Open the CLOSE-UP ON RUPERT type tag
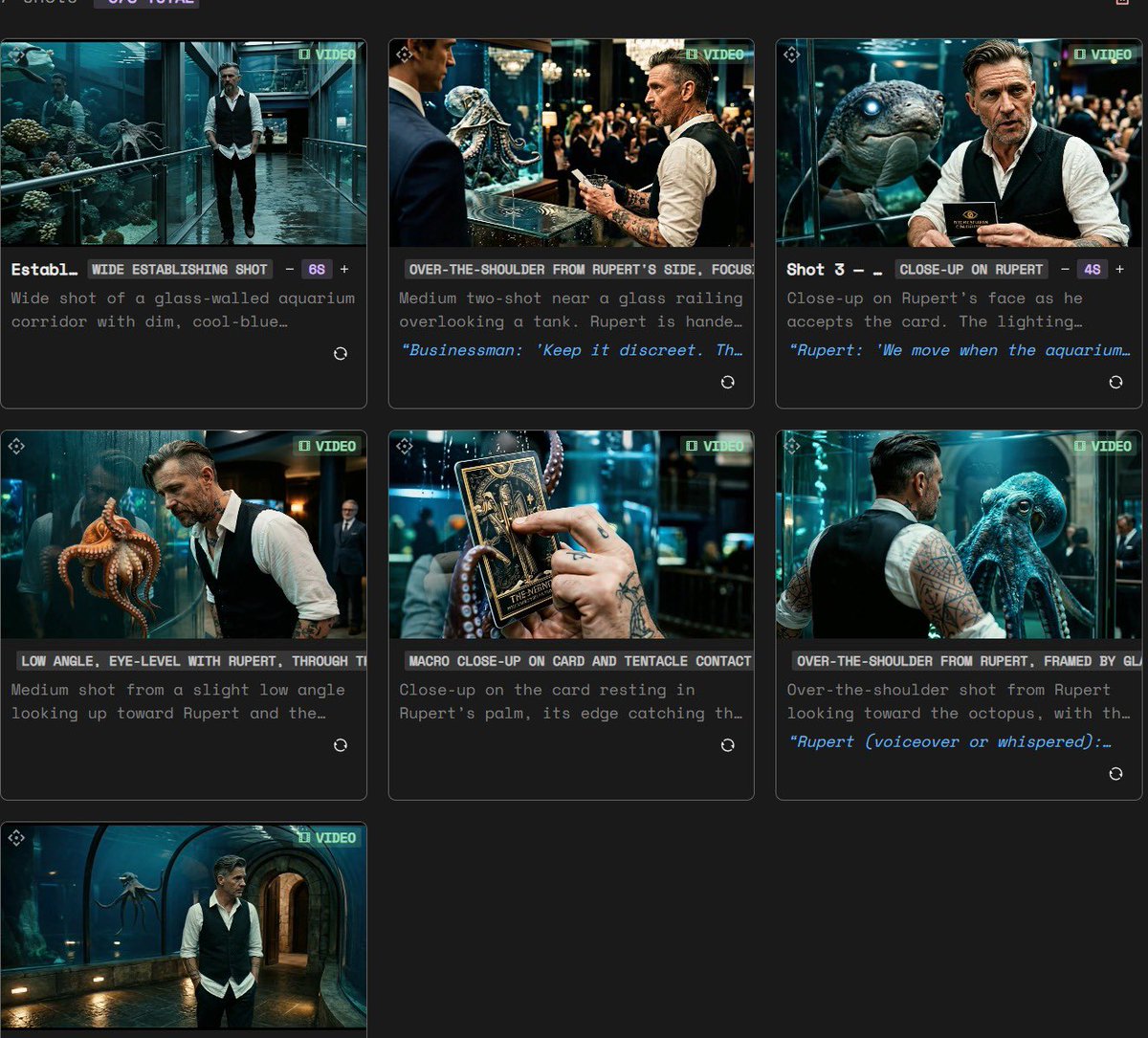Image resolution: width=1148 pixels, height=1038 pixels. point(971,270)
